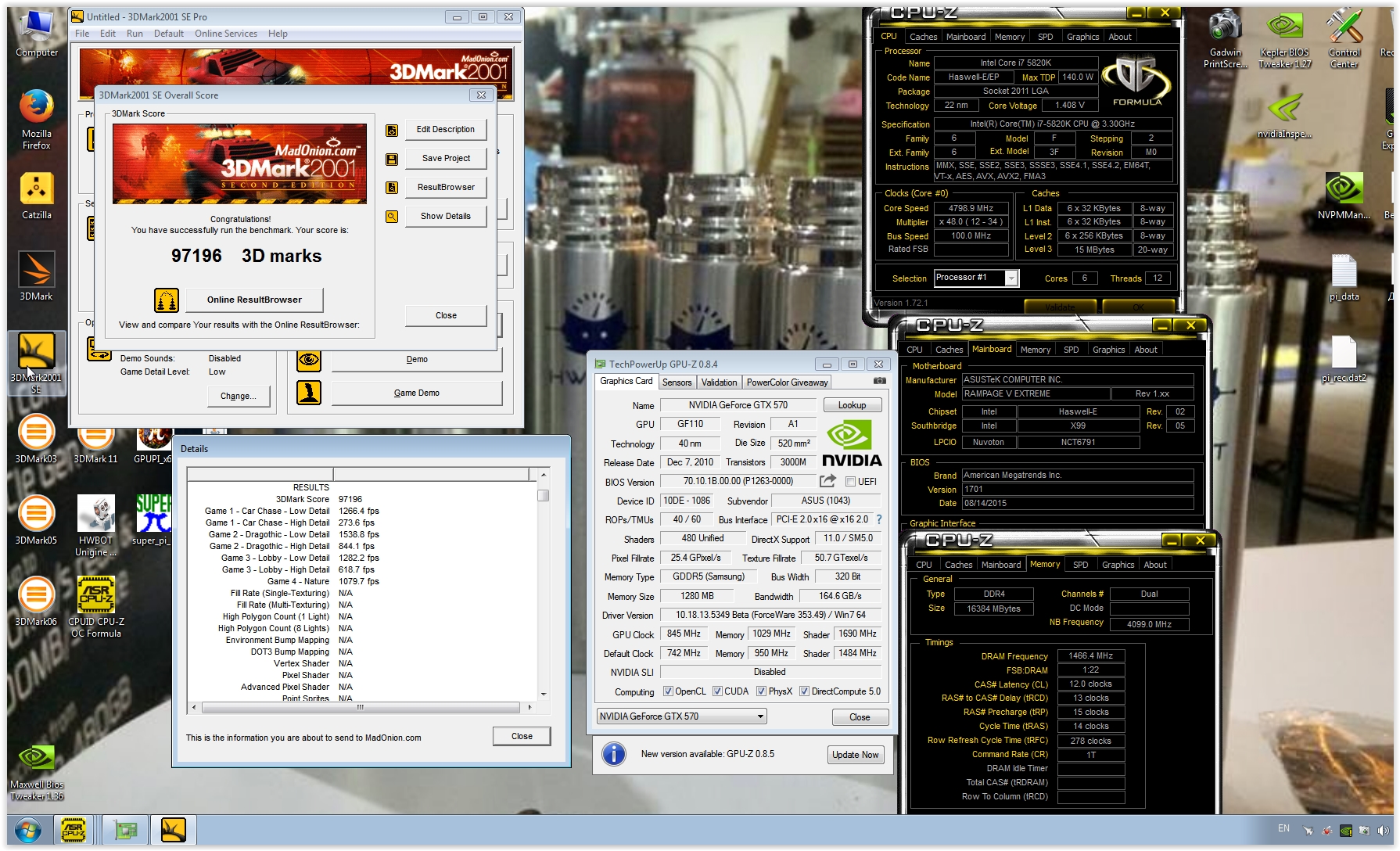Click the Show Details button
The image size is (1400, 851).
click(446, 216)
